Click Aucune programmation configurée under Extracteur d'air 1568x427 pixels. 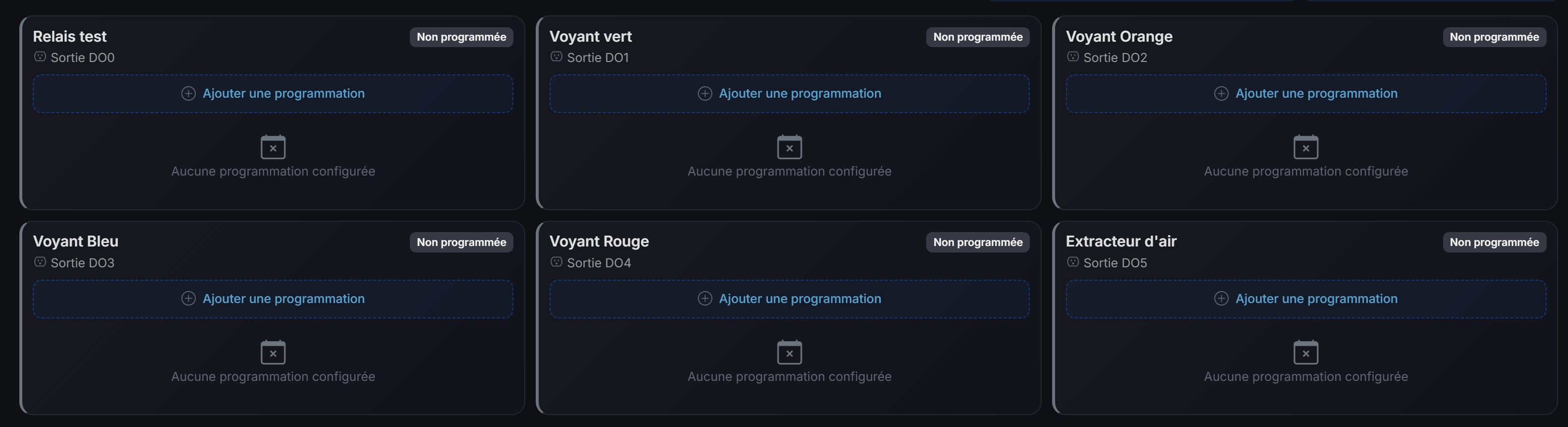[1306, 376]
